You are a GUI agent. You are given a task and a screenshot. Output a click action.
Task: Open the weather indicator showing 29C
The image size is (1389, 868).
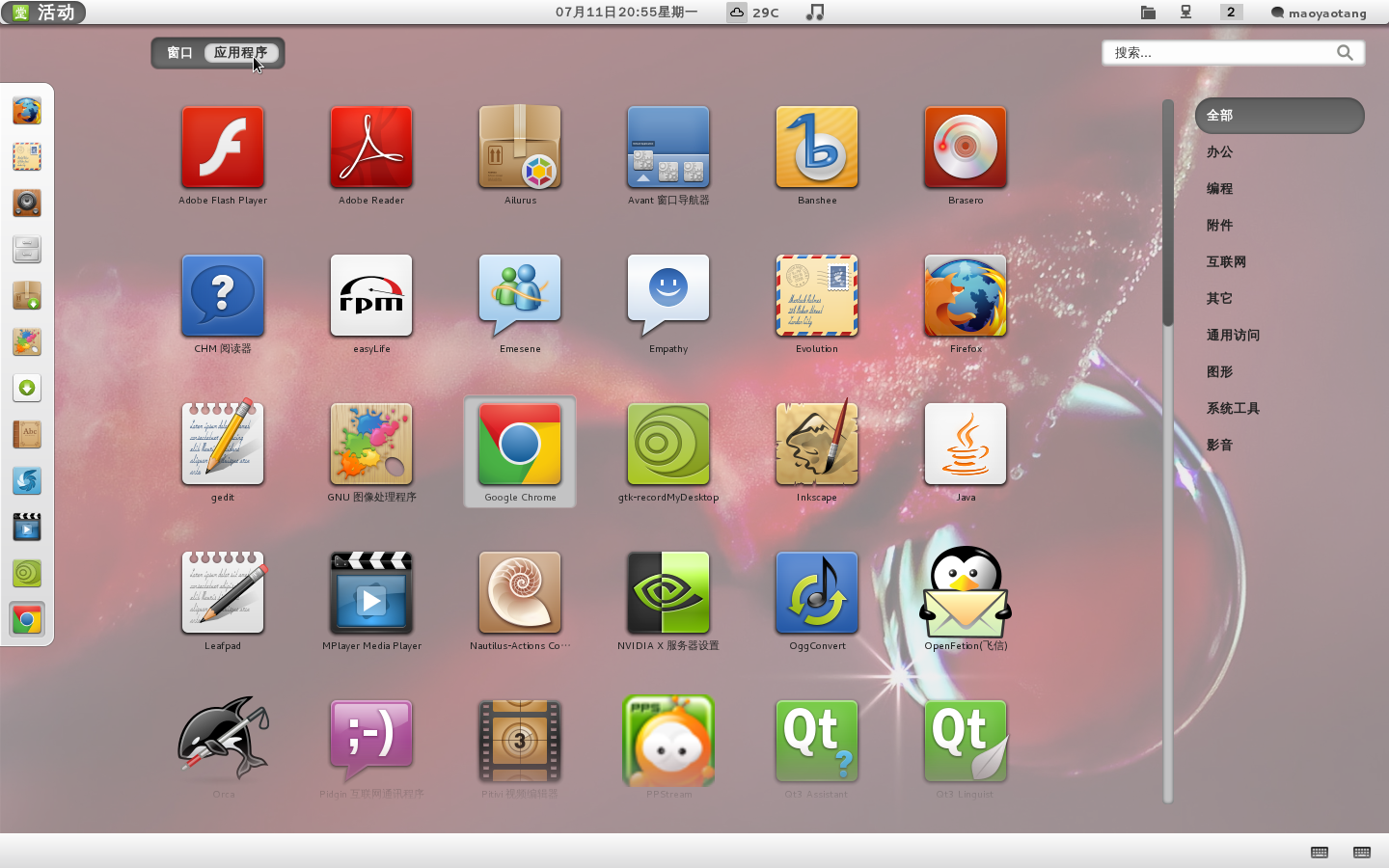click(x=753, y=13)
